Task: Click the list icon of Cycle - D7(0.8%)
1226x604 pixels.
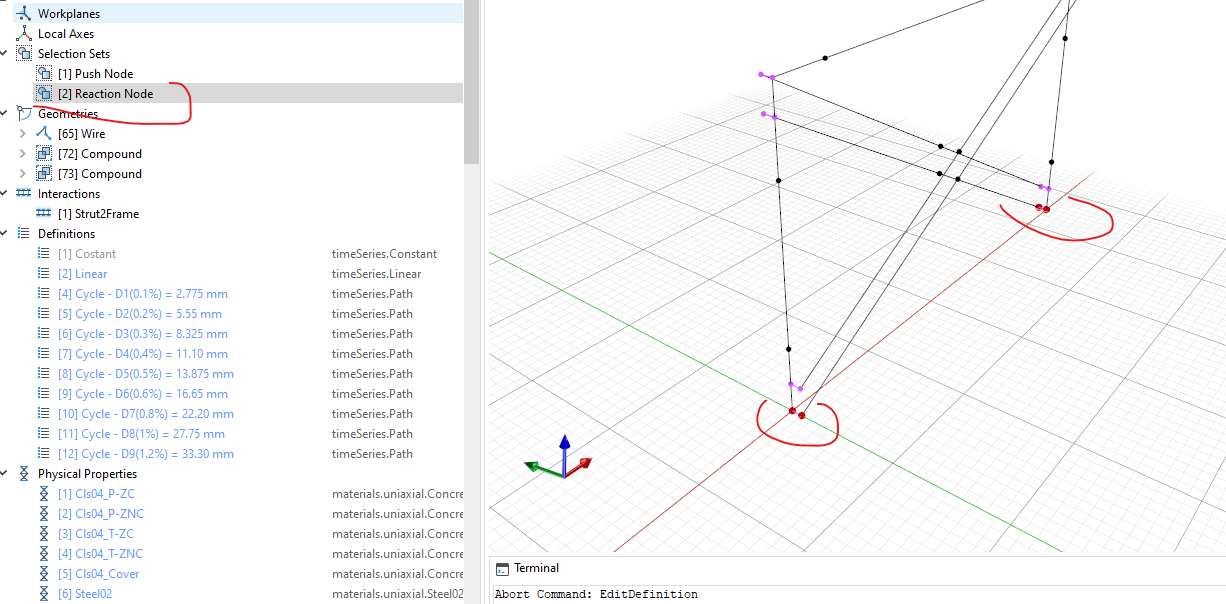Action: click(43, 413)
